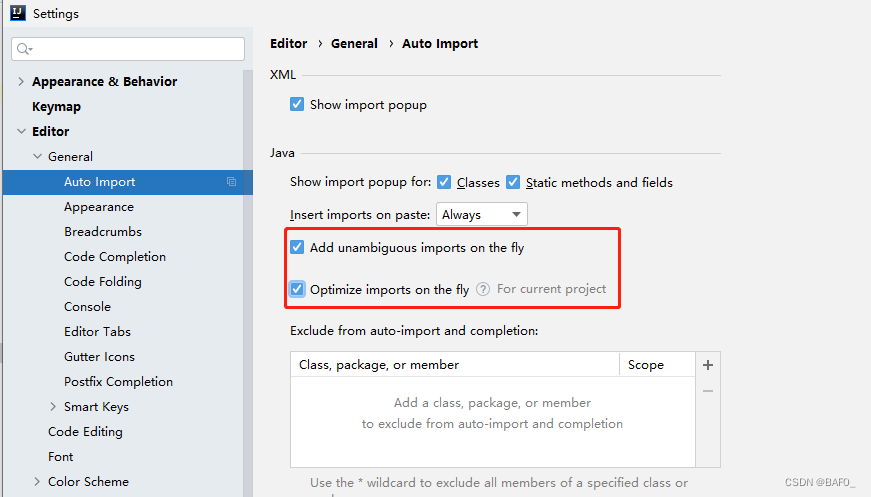The image size is (871, 497).
Task: Open help icon for Optimize imports
Action: point(483,289)
